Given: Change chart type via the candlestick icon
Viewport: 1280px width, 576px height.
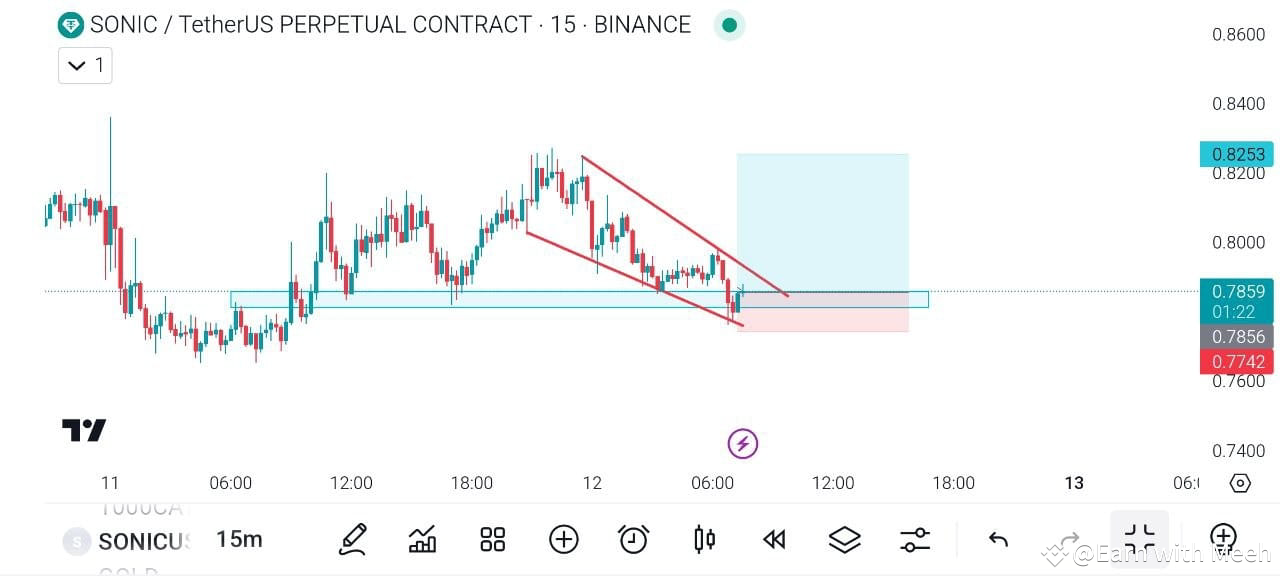Looking at the screenshot, I should [703, 539].
